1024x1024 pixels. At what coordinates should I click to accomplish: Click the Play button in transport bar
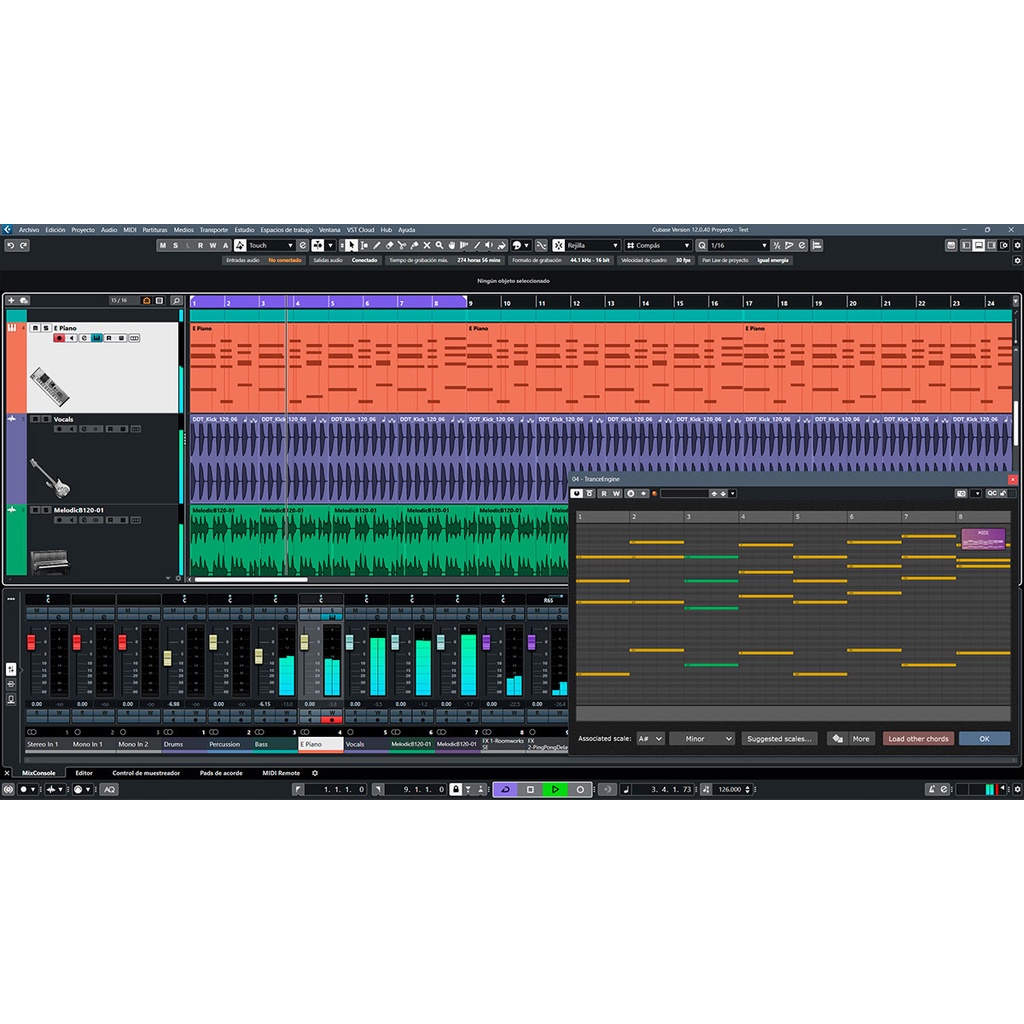pos(555,789)
